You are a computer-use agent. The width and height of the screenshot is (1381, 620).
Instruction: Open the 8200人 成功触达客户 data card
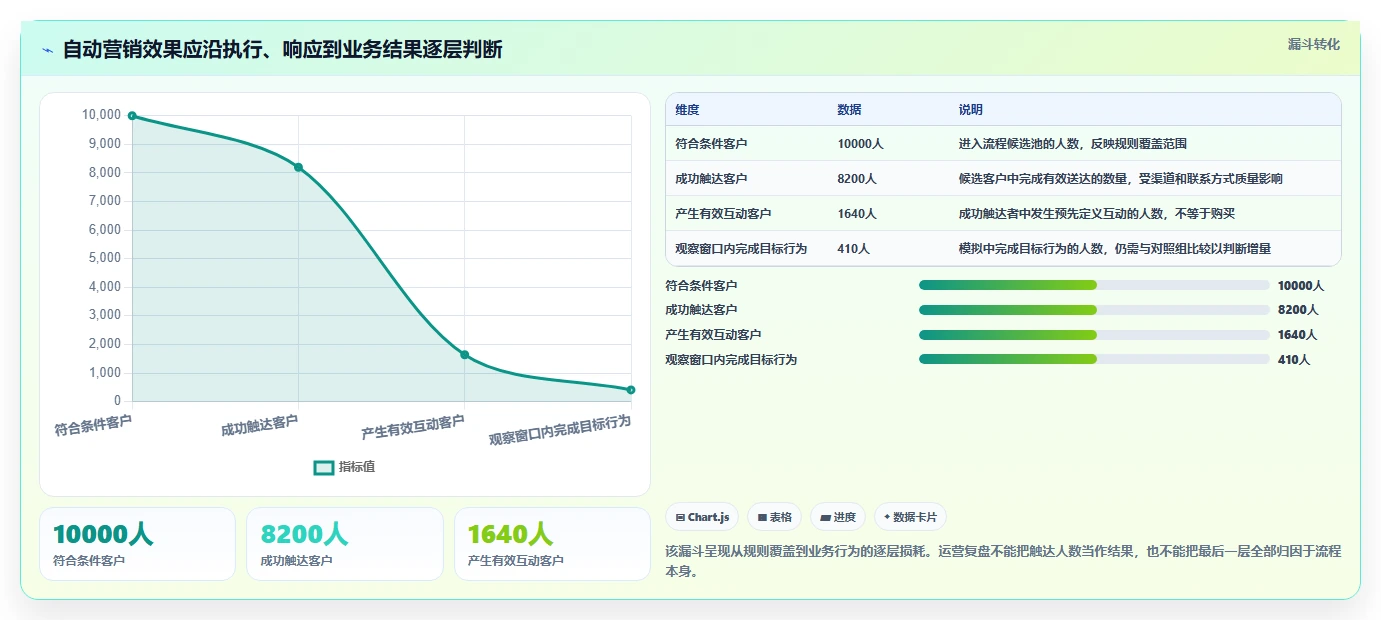coord(345,544)
